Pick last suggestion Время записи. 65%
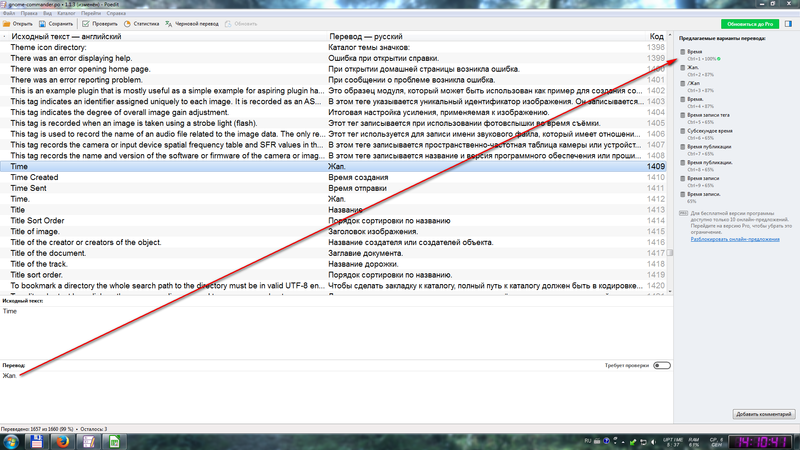Image resolution: width=800 pixels, height=450 pixels. point(701,197)
